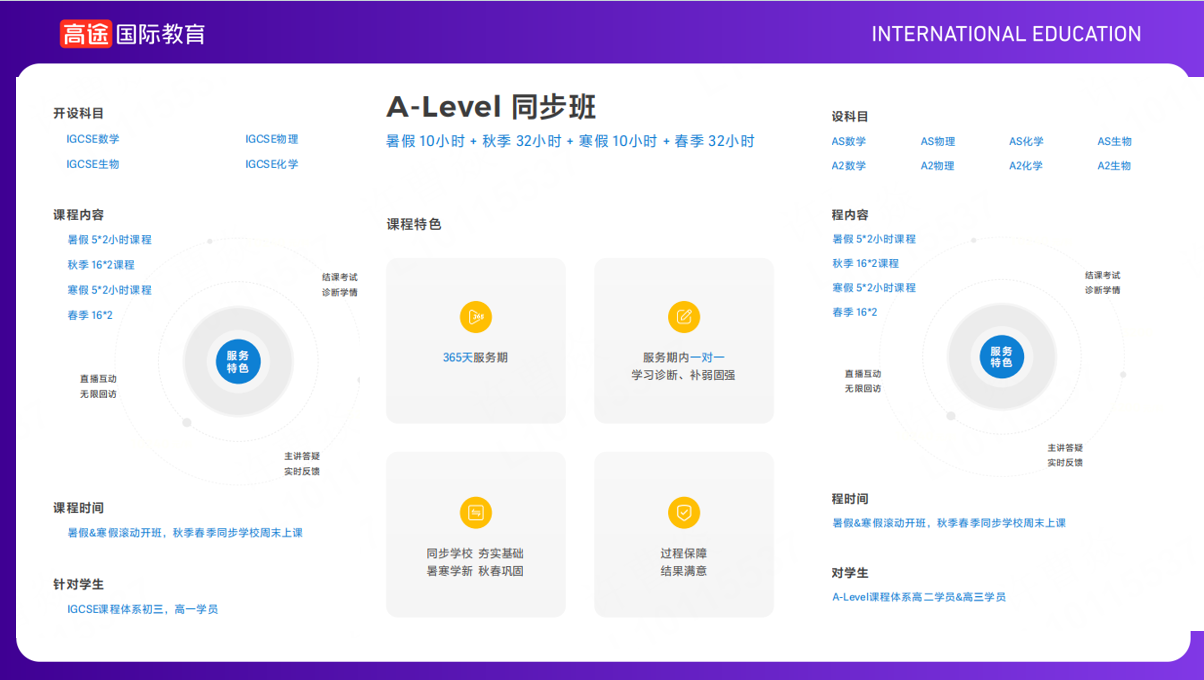Click the INTERNATIONAL EDUCATION header text
The image size is (1204, 680).
click(x=1006, y=34)
